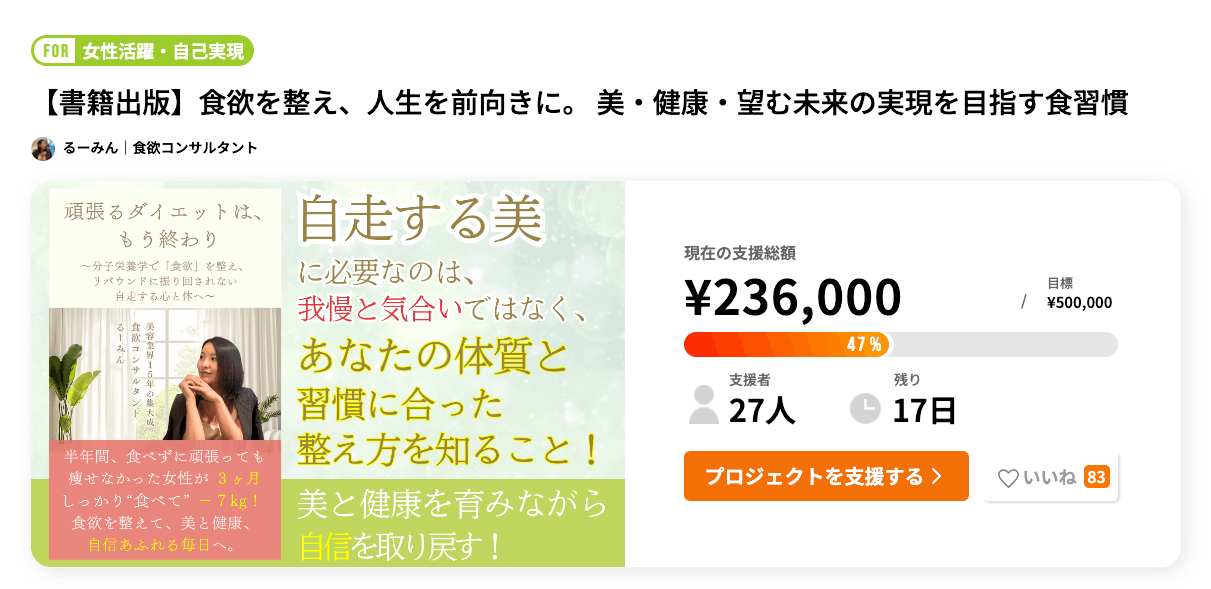Select the 27人 supporter count
The height and width of the screenshot is (589, 1211).
pos(762,410)
